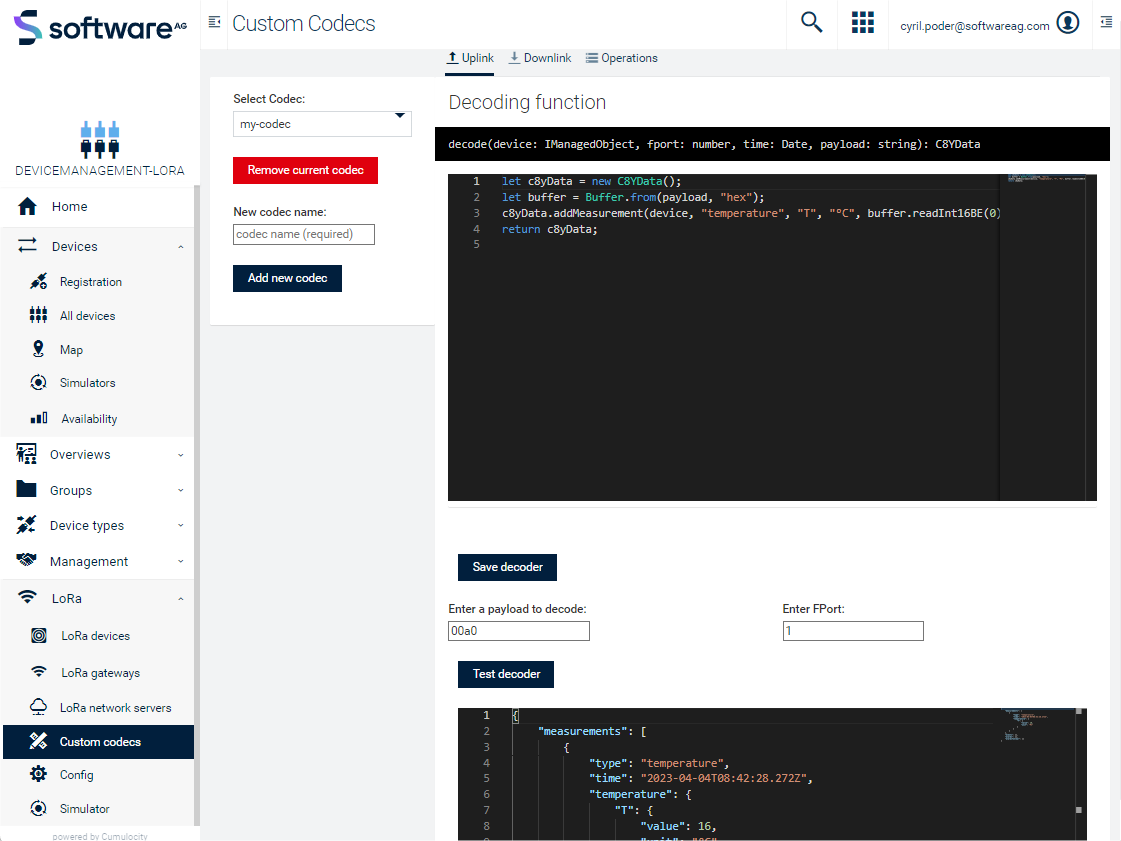Click the "return c8yData;" code line
Screen dimensions: 1121x841
pyautogui.click(x=549, y=229)
